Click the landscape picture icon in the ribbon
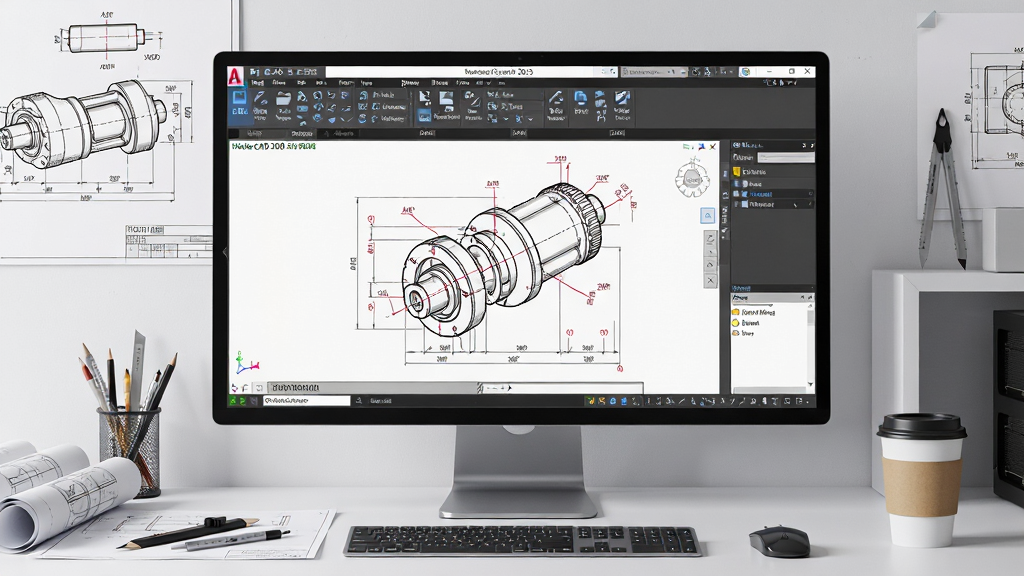Viewport: 1024px width, 576px height. point(446,98)
